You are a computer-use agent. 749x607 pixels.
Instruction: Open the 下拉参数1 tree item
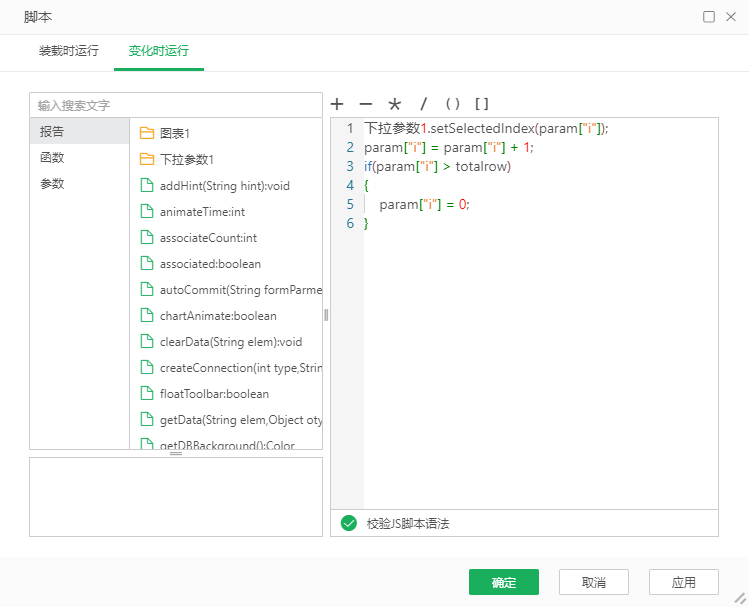187,159
